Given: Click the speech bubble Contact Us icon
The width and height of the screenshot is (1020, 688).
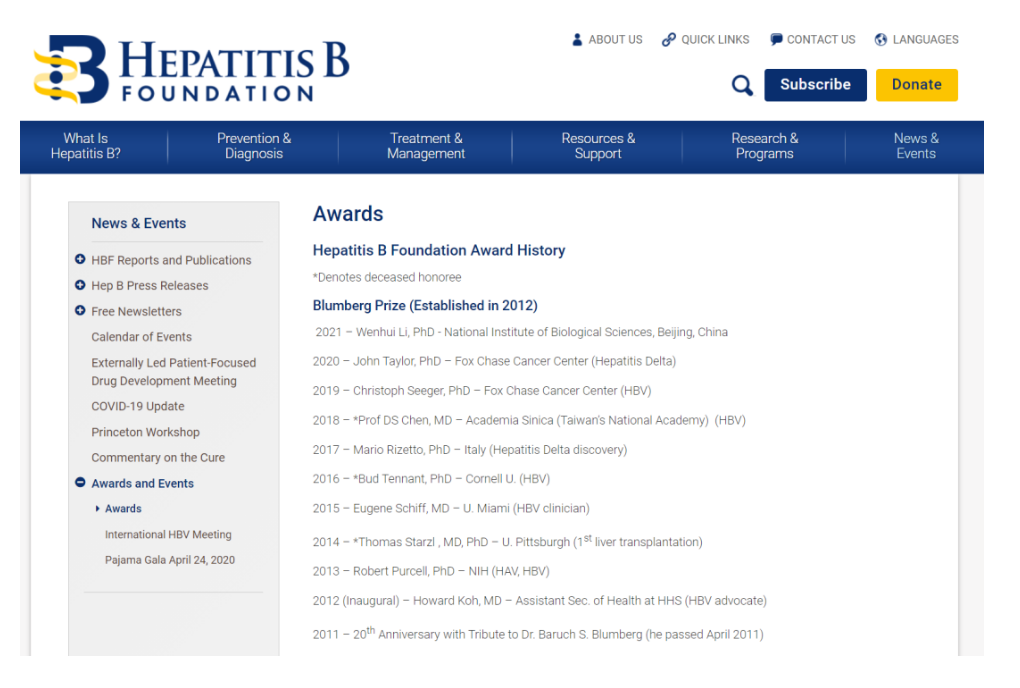Looking at the screenshot, I should [776, 40].
